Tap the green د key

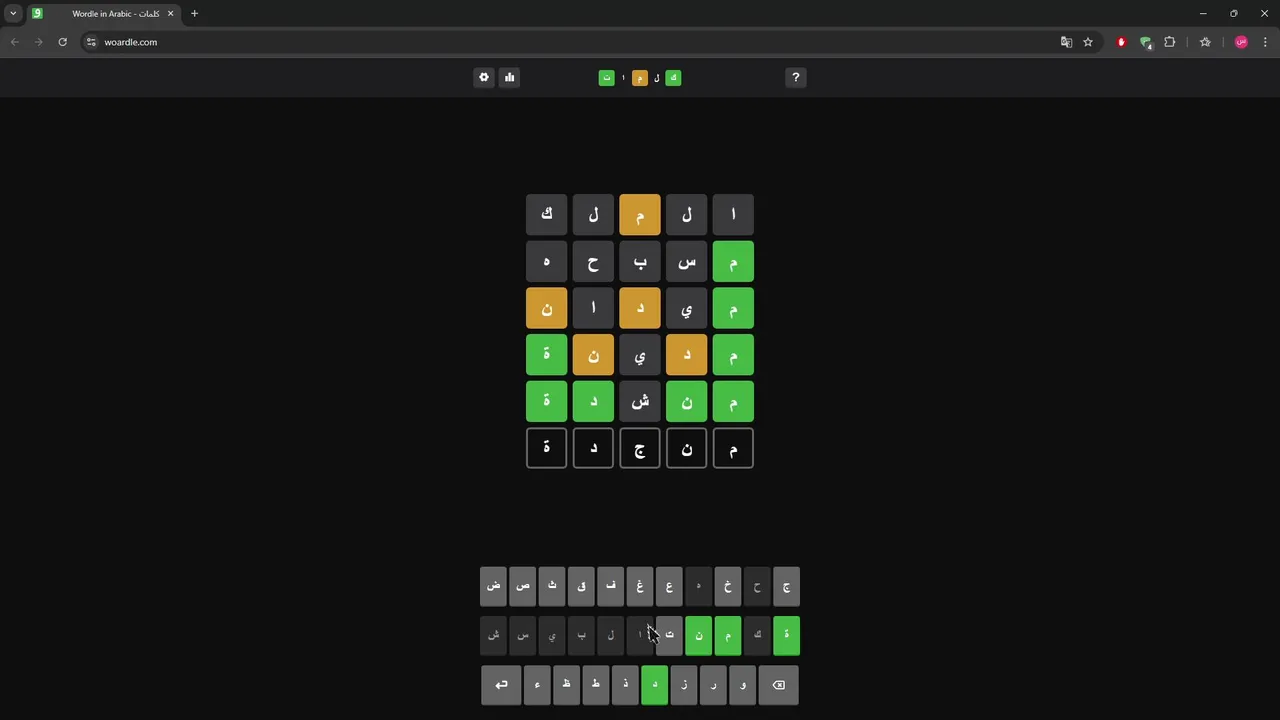click(654, 685)
